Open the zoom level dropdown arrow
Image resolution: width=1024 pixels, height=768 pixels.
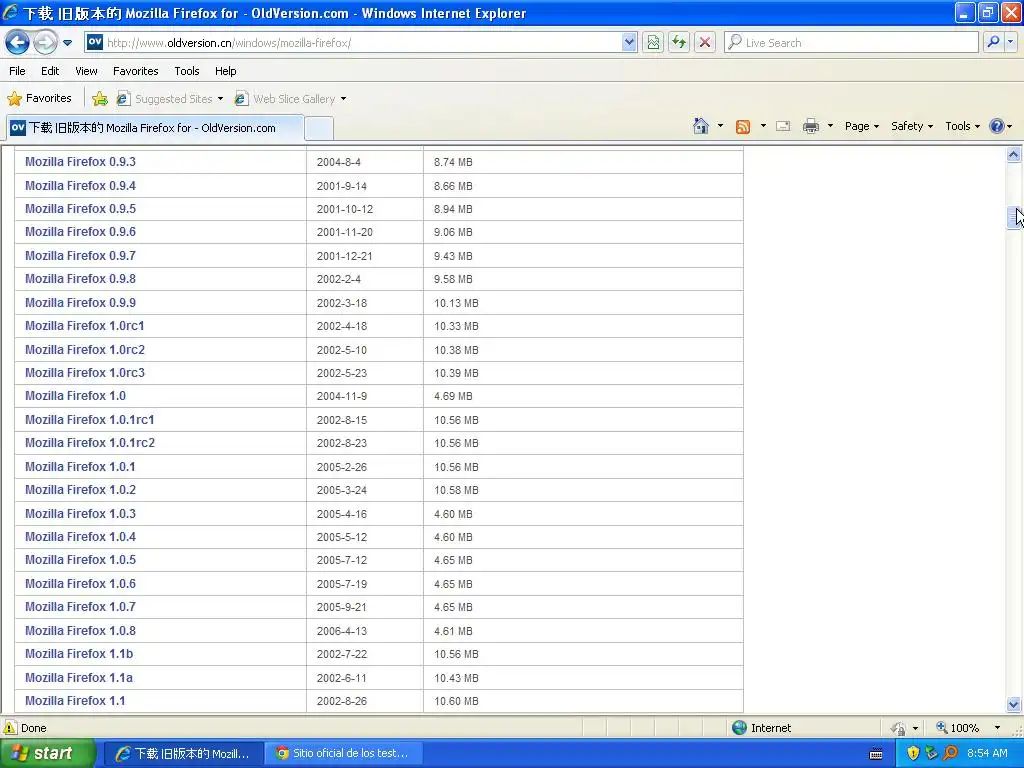pos(997,728)
